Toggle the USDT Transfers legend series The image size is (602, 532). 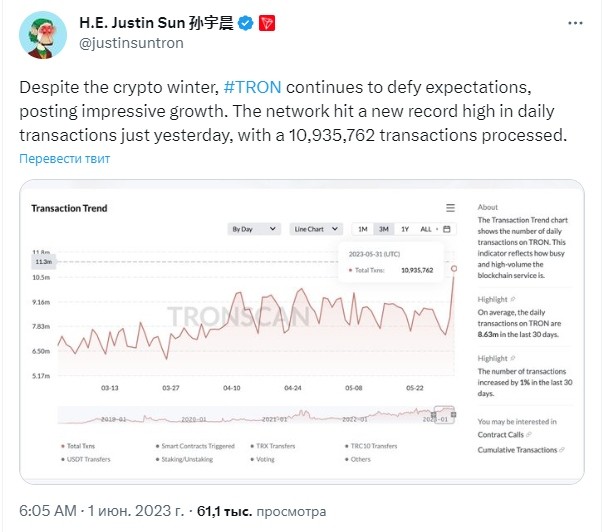[x=86, y=459]
